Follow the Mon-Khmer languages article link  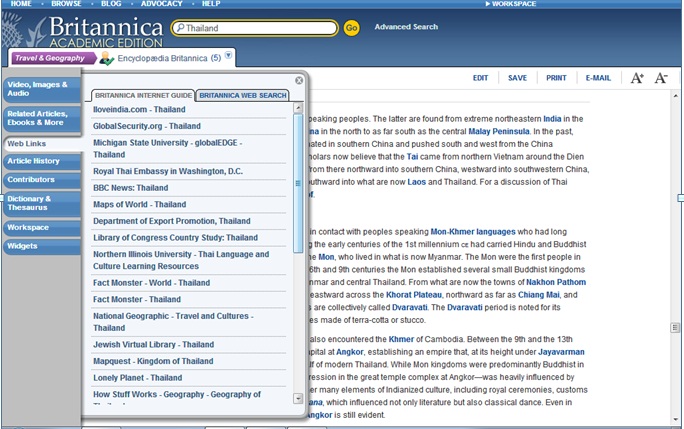473,232
